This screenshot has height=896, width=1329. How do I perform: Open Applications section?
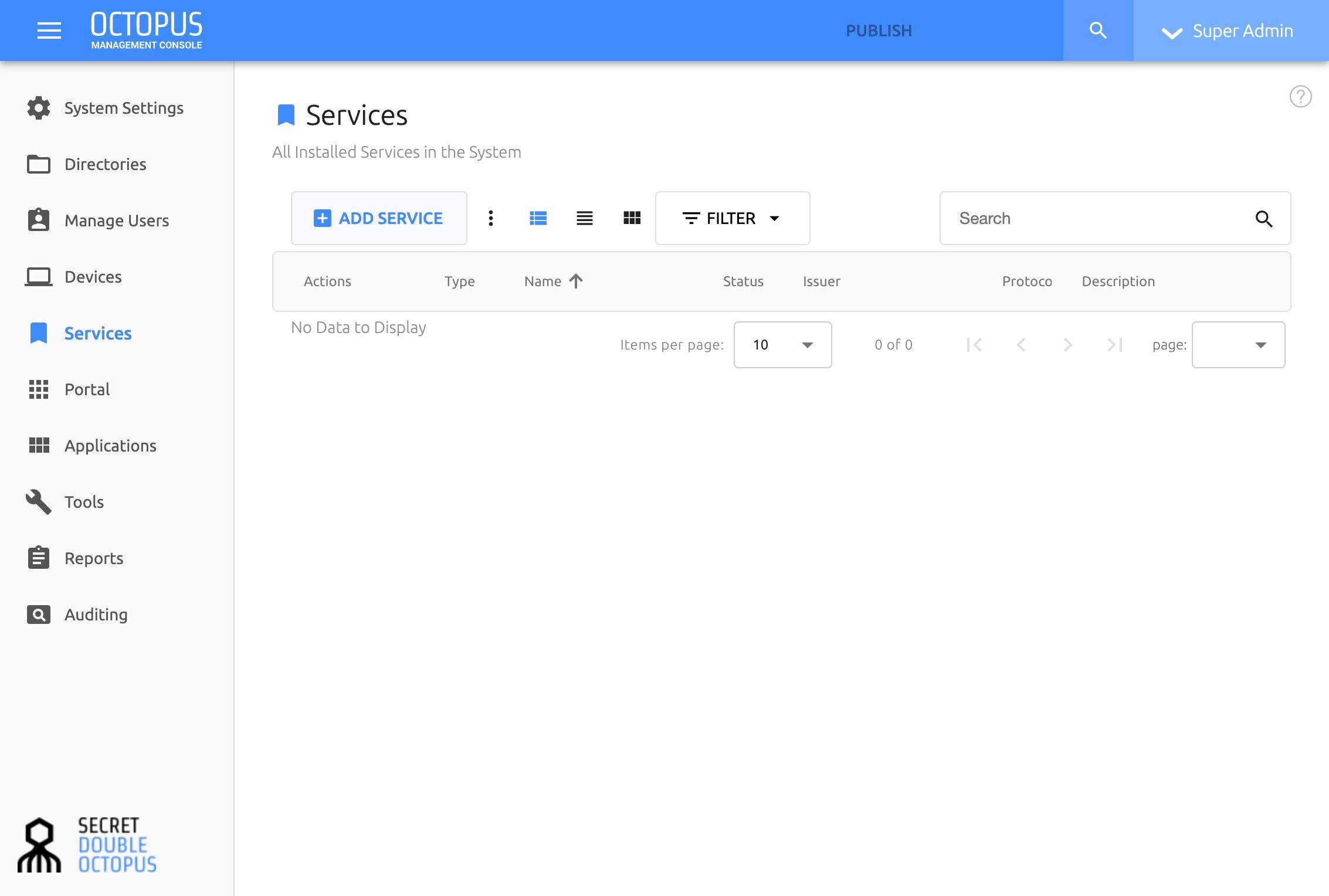(x=110, y=446)
